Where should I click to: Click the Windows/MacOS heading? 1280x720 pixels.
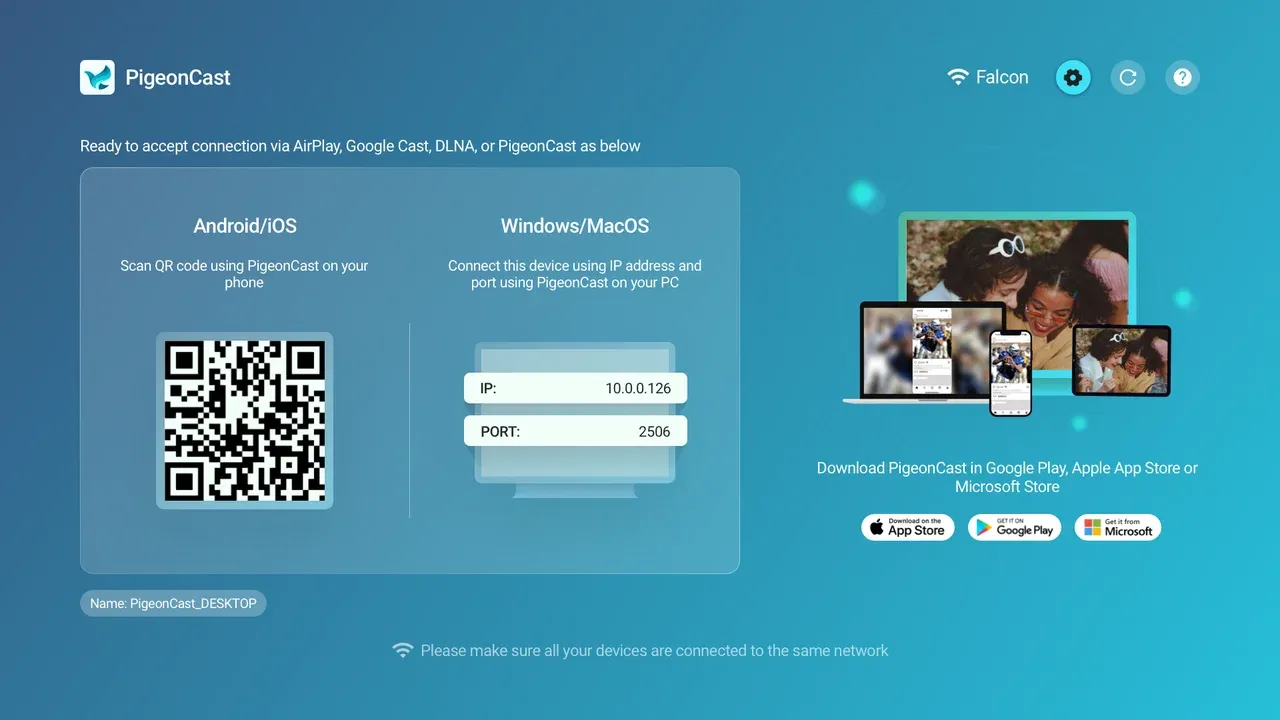click(x=575, y=226)
